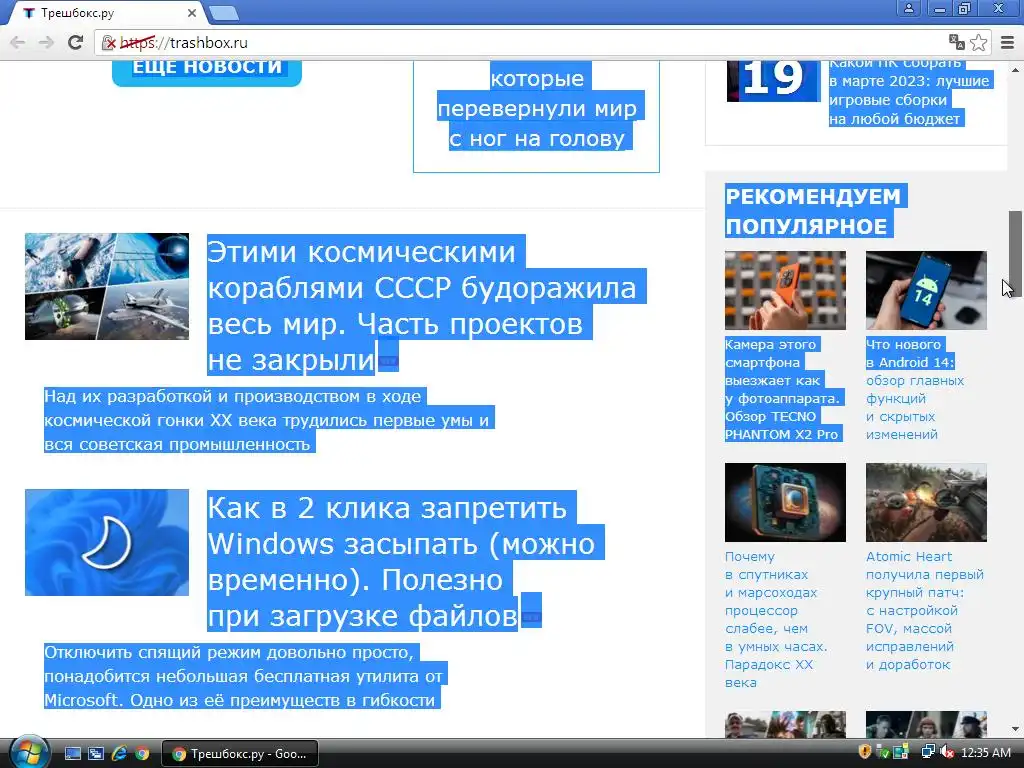This screenshot has width=1024, height=768.
Task: Select the Трешбокс.ру taskbar button
Action: coord(240,754)
